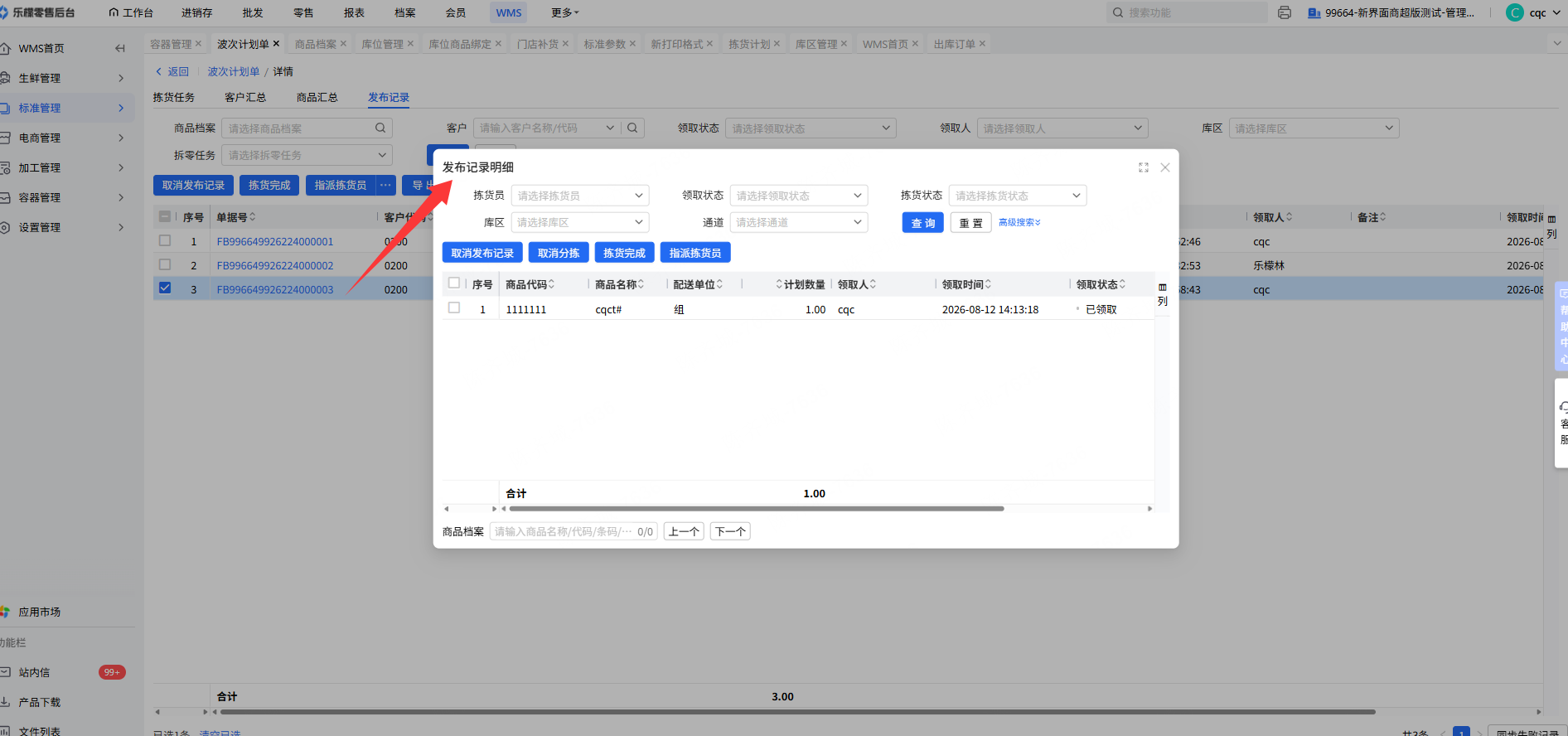Open the 拣货员 dropdown in dialog

click(x=580, y=196)
